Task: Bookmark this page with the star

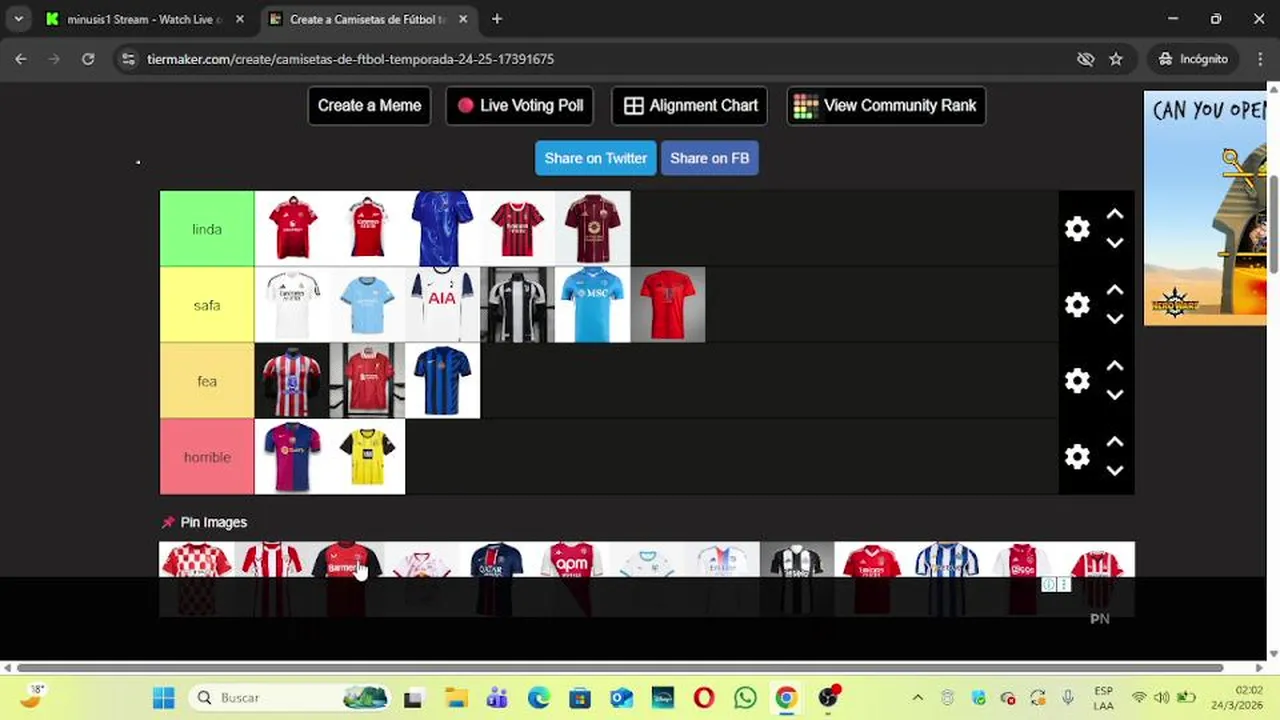Action: point(1116,59)
